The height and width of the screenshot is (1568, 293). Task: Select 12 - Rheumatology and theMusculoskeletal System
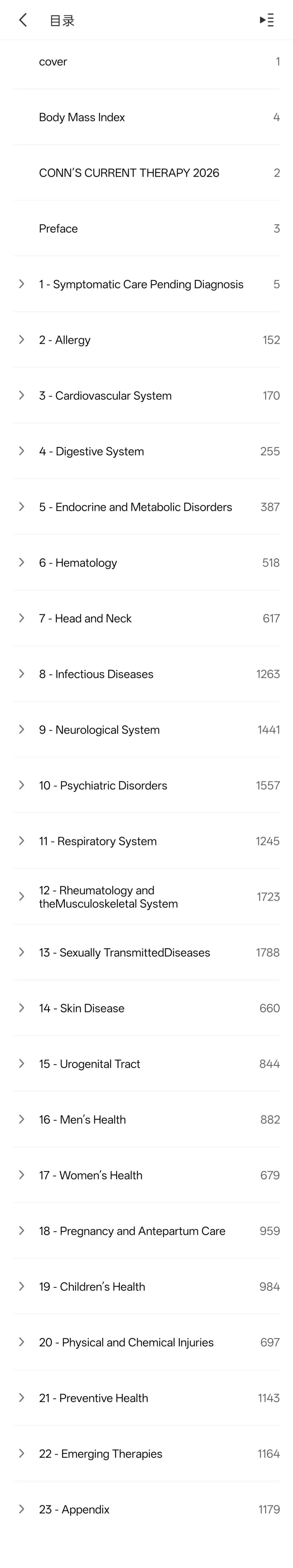pos(146,897)
